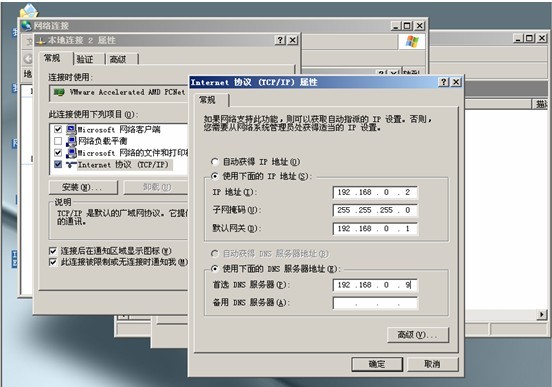Click help question mark in 本地连接 2 属性
The image size is (552, 387).
[280, 40]
